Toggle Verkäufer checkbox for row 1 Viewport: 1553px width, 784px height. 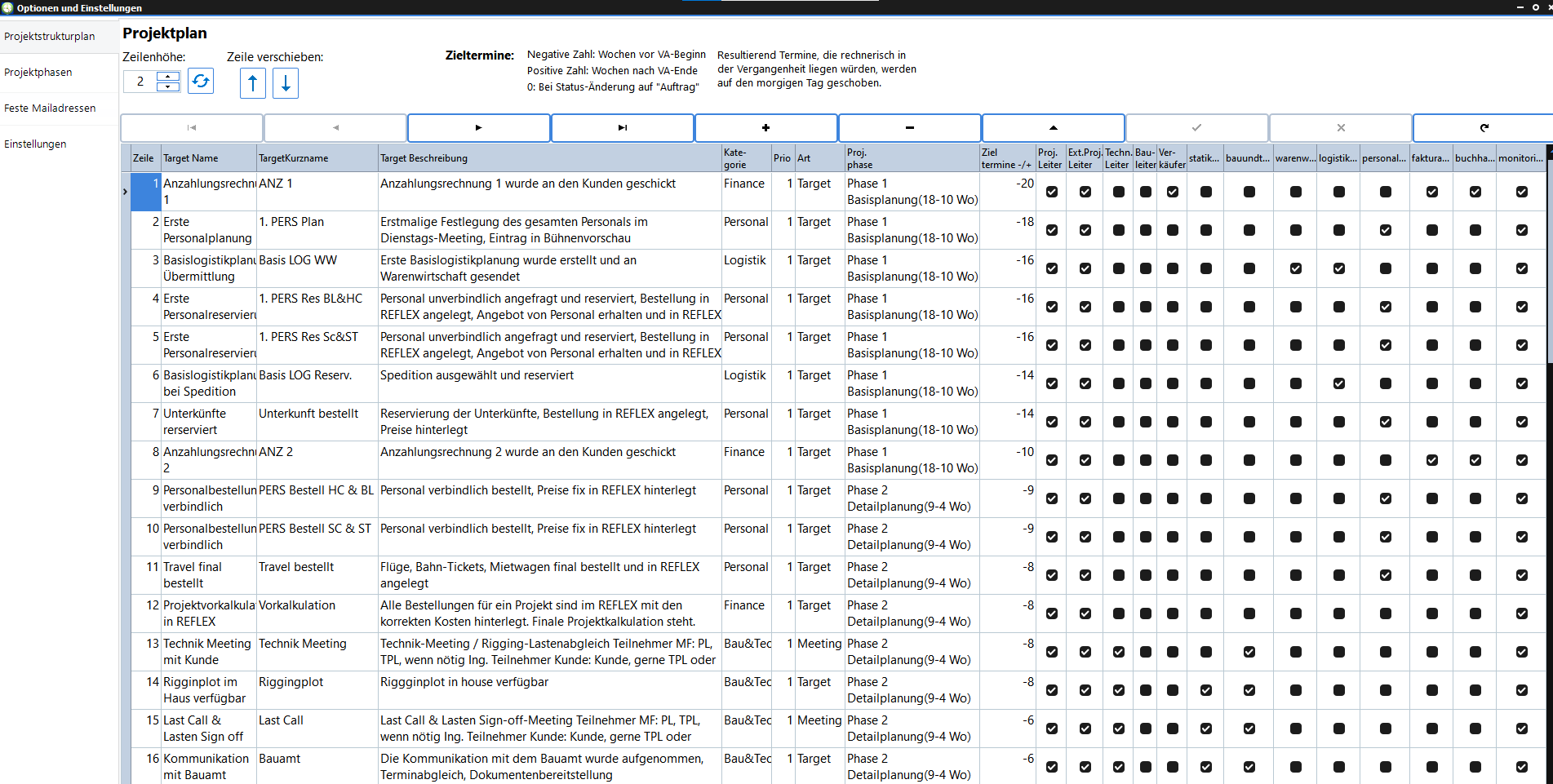pyautogui.click(x=1173, y=192)
